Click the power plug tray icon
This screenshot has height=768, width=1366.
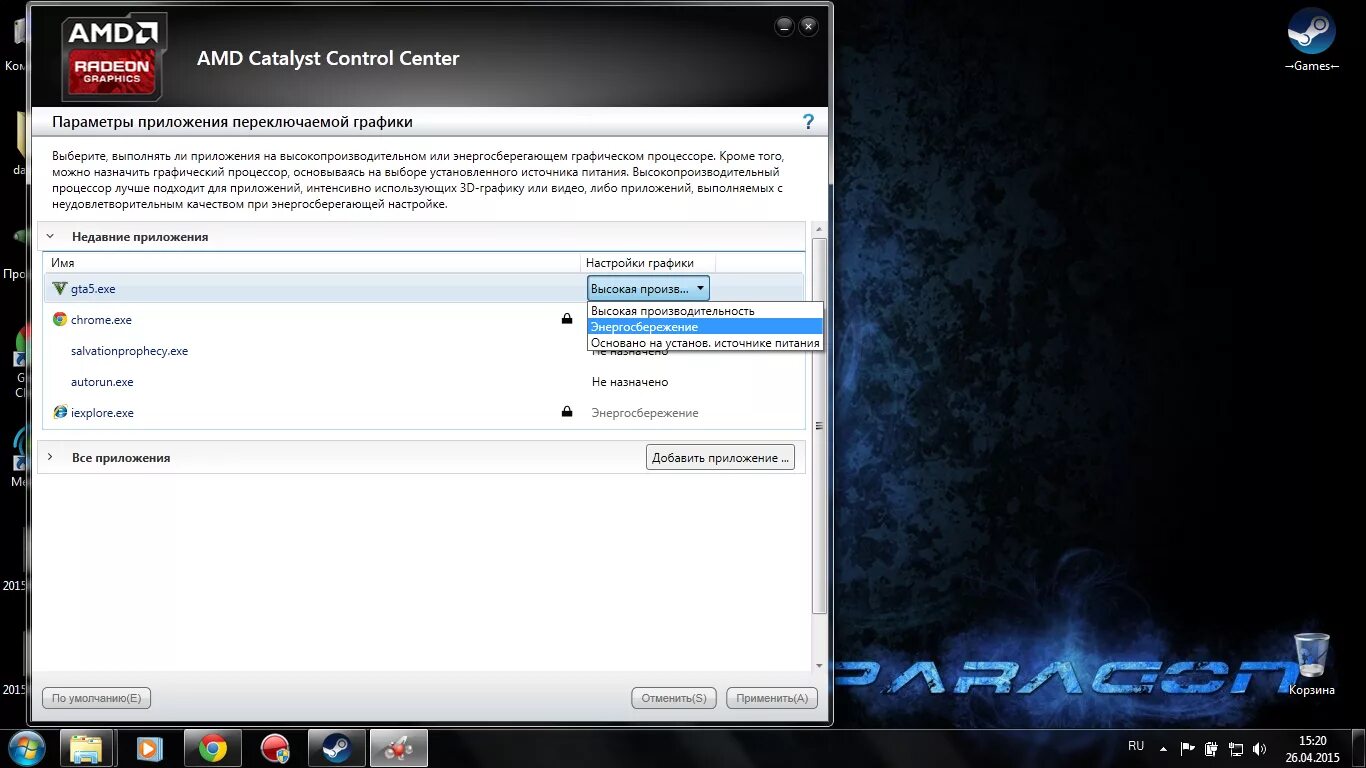coord(1211,748)
